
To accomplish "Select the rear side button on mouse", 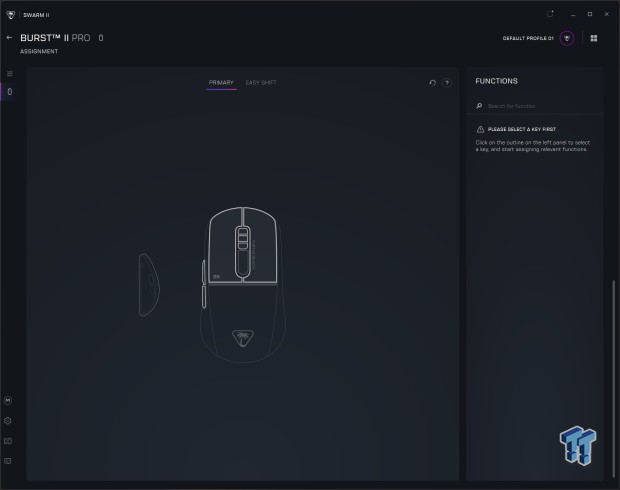I will pos(205,297).
